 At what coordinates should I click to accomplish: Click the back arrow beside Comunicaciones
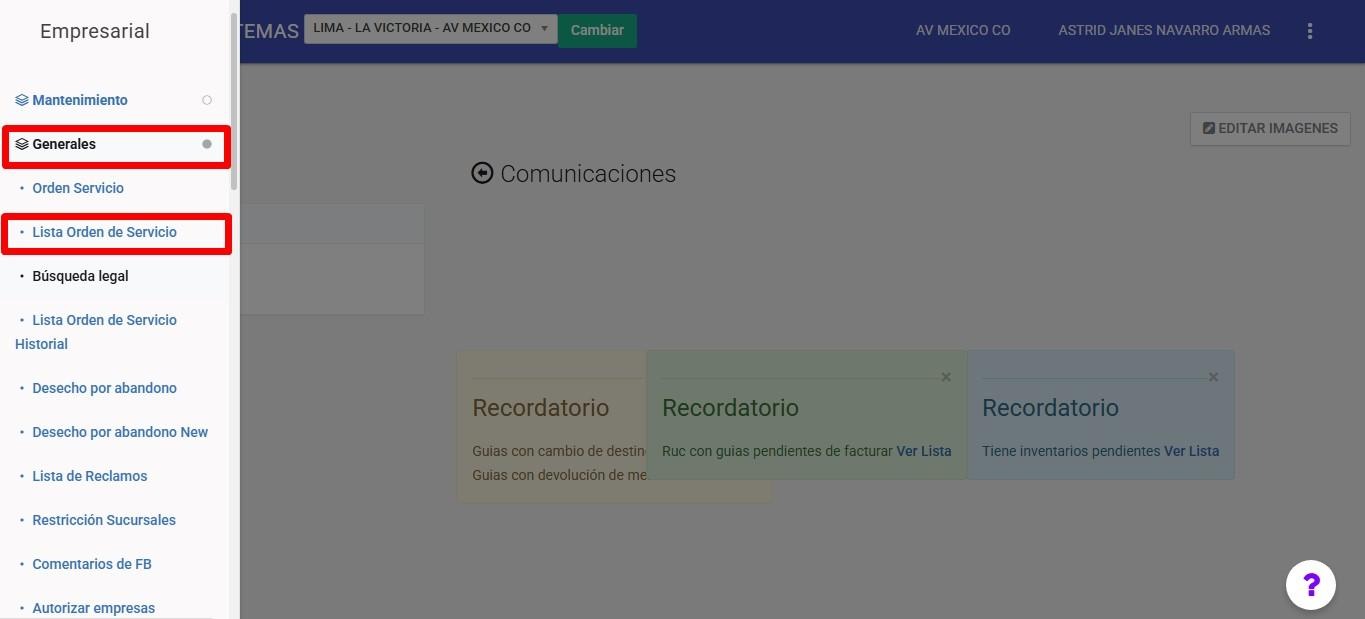[482, 174]
